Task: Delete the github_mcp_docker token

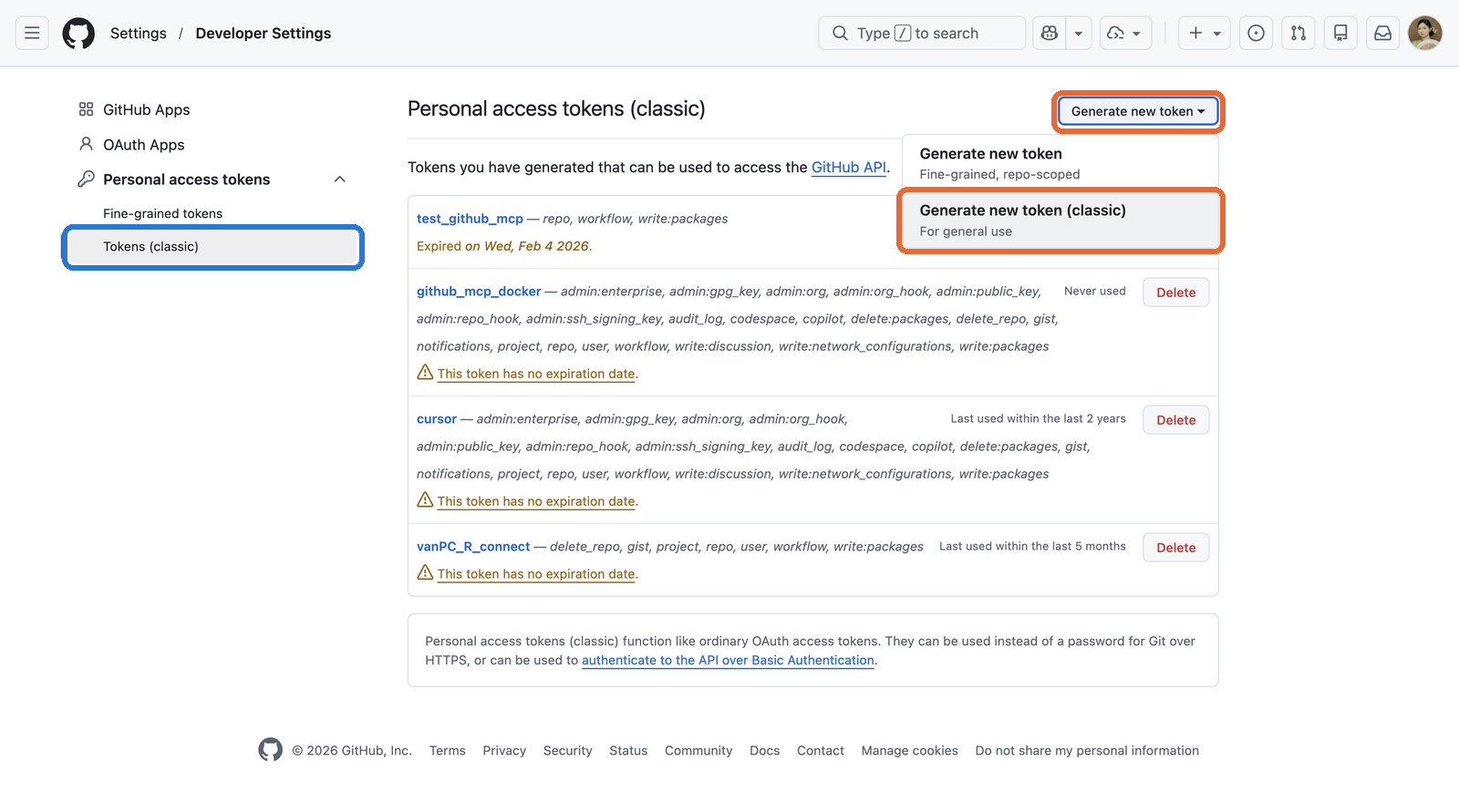Action: [1175, 293]
